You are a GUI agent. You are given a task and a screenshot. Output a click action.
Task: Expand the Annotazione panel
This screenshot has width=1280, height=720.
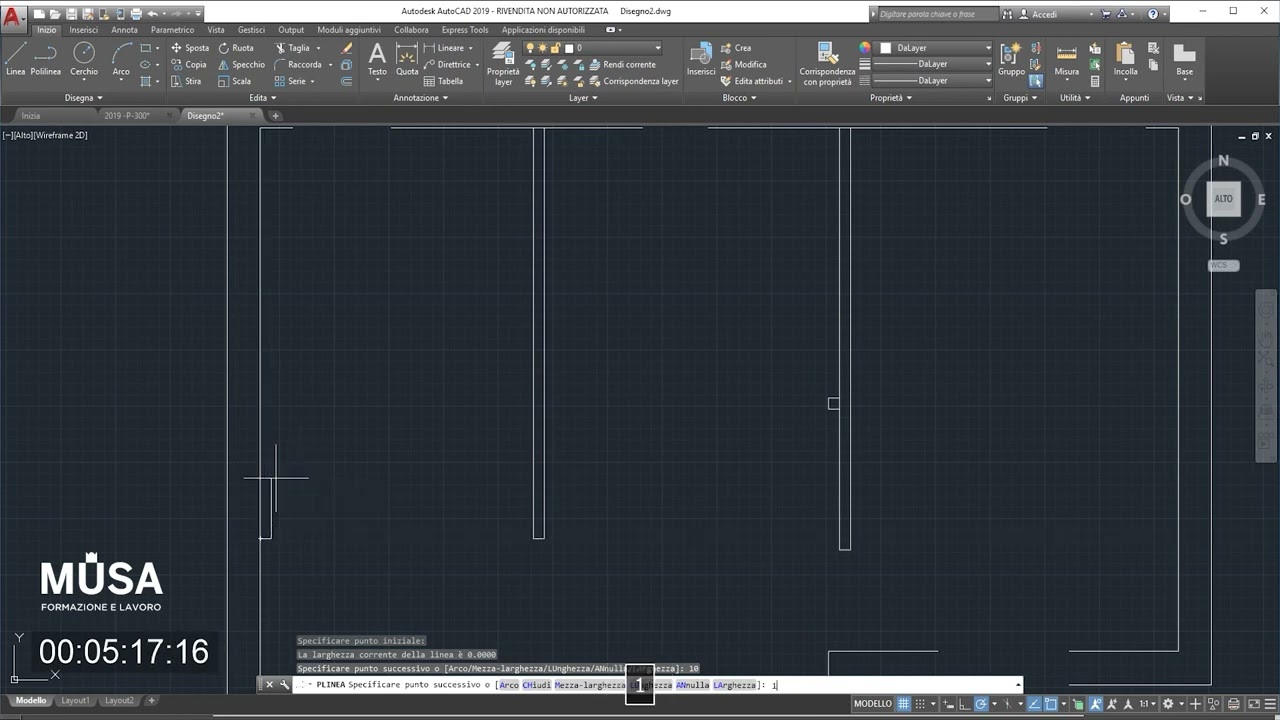pyautogui.click(x=420, y=98)
